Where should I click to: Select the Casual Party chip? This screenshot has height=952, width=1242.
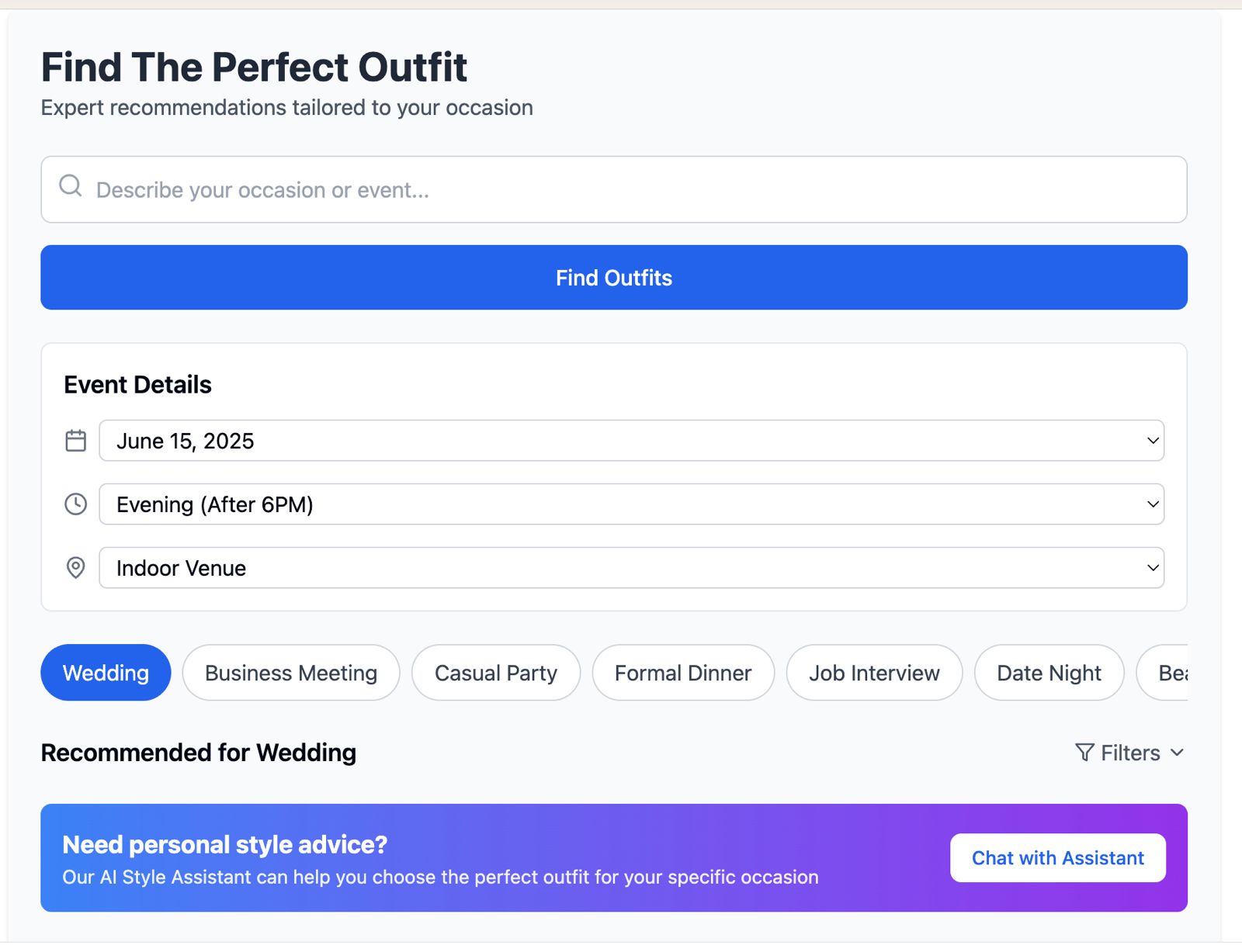[x=496, y=673]
